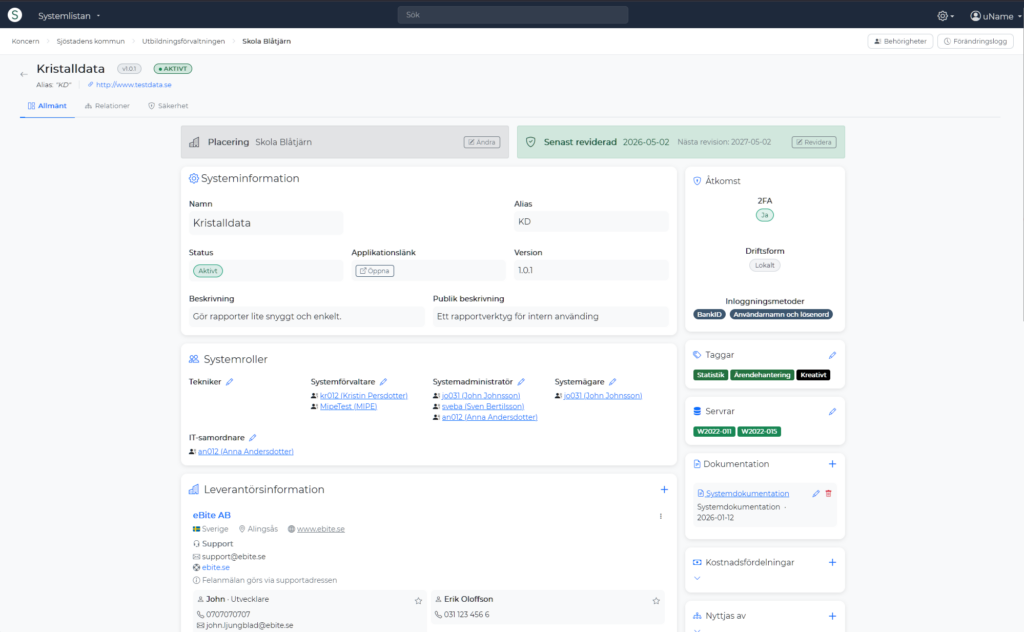
Task: Open sveba (Sven Bertilsson) user link
Action: (x=483, y=406)
